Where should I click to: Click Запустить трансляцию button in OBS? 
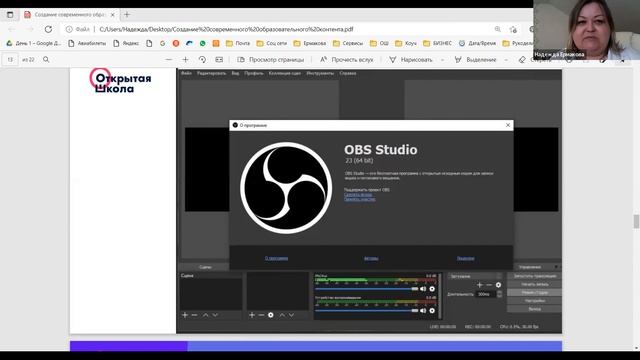534,276
